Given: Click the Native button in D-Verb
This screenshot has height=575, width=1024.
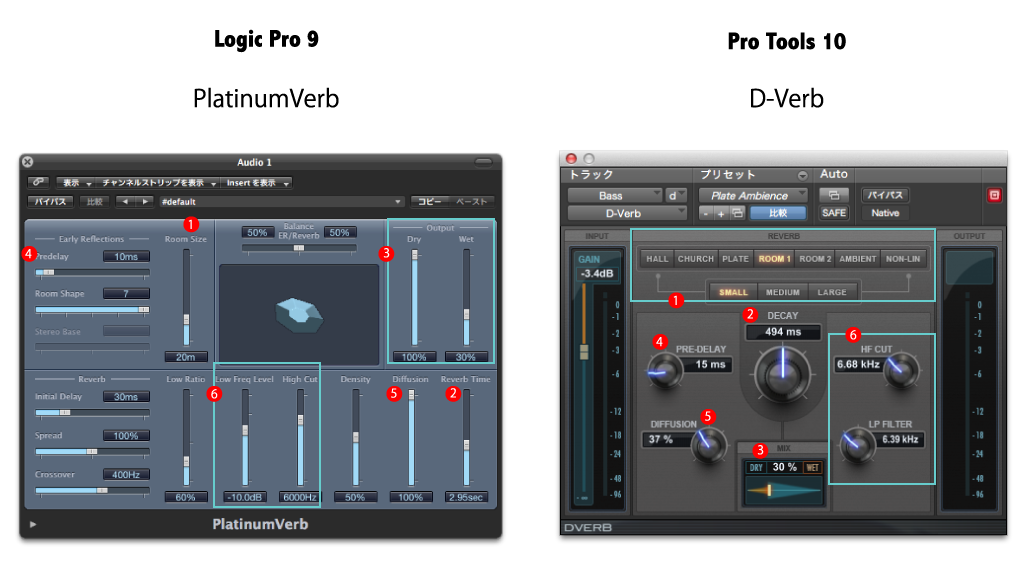Looking at the screenshot, I should click(885, 213).
